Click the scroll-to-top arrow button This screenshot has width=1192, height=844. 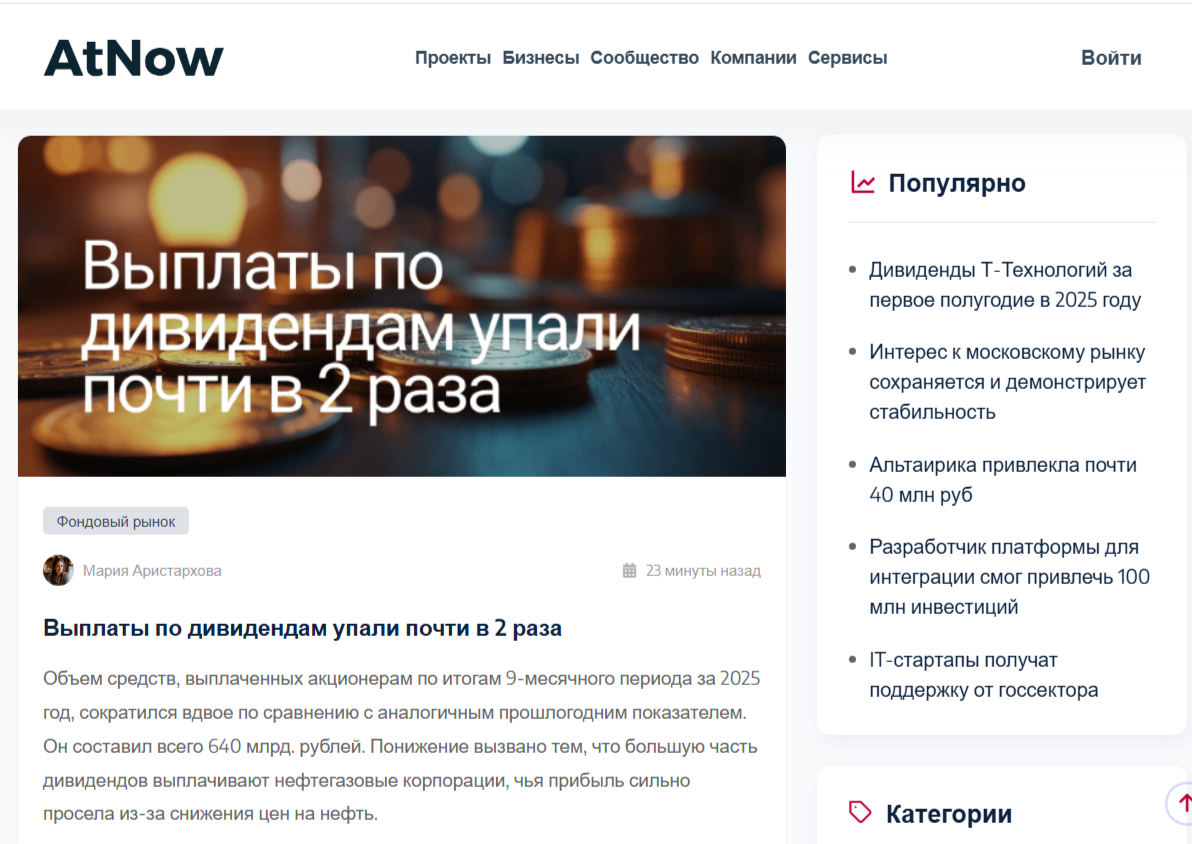1184,802
